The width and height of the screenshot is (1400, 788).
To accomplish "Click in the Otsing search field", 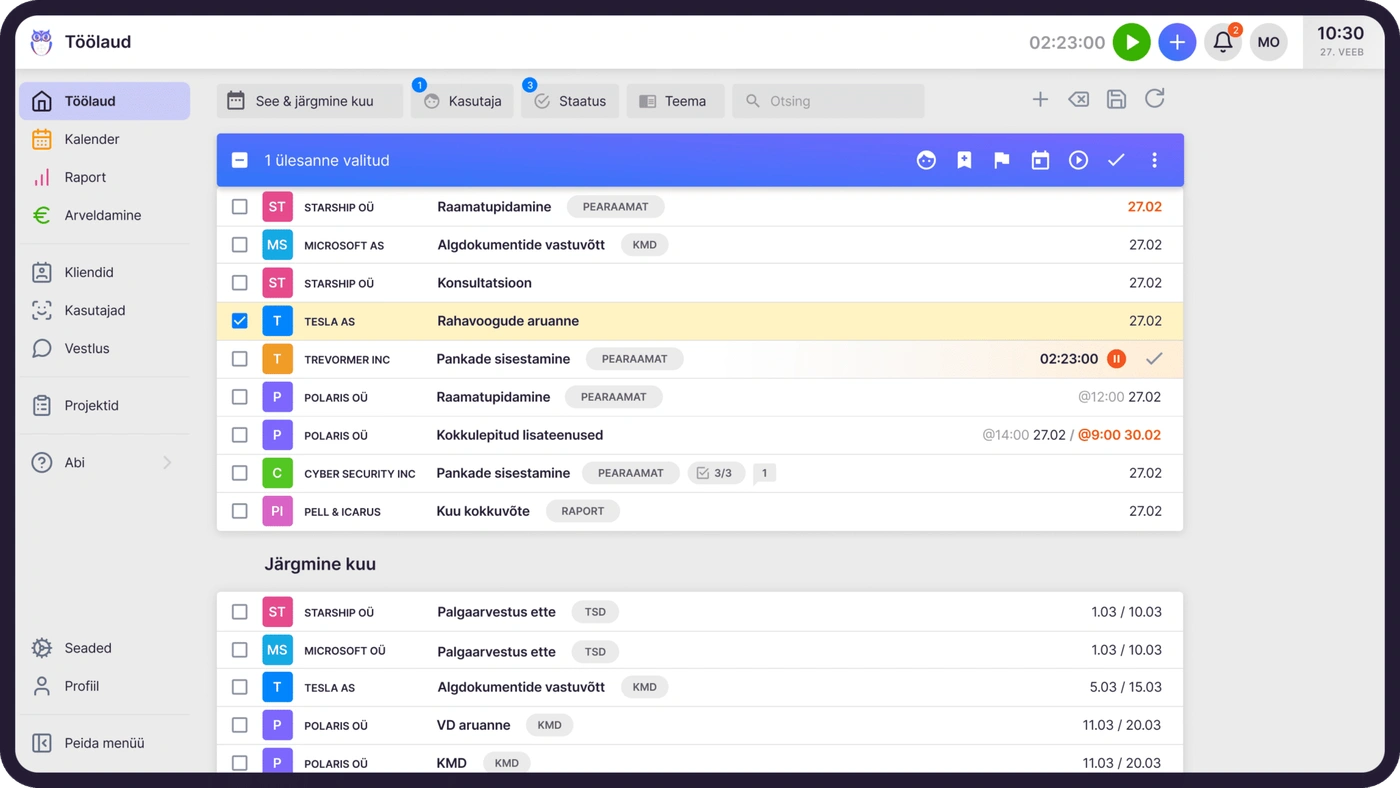I will point(828,101).
